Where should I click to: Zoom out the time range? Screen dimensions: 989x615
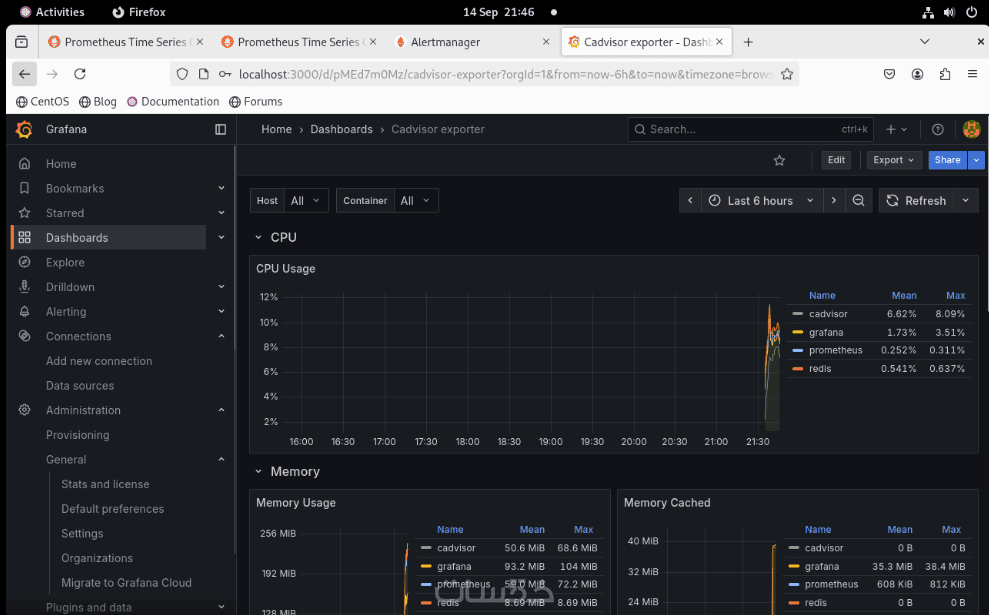pos(858,201)
